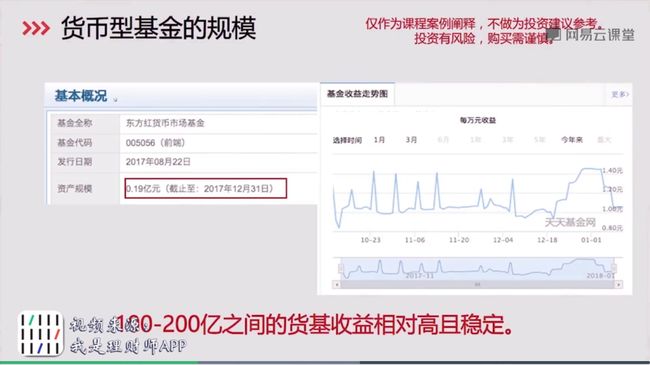Click the asset size 0.19亿元 value
Viewport: 650px width, 365px height.
click(x=205, y=188)
